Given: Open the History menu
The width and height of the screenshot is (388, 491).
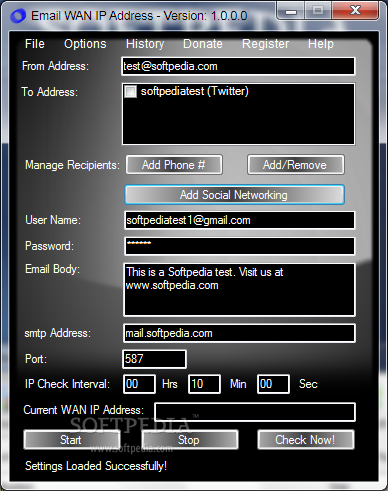Looking at the screenshot, I should tap(145, 44).
